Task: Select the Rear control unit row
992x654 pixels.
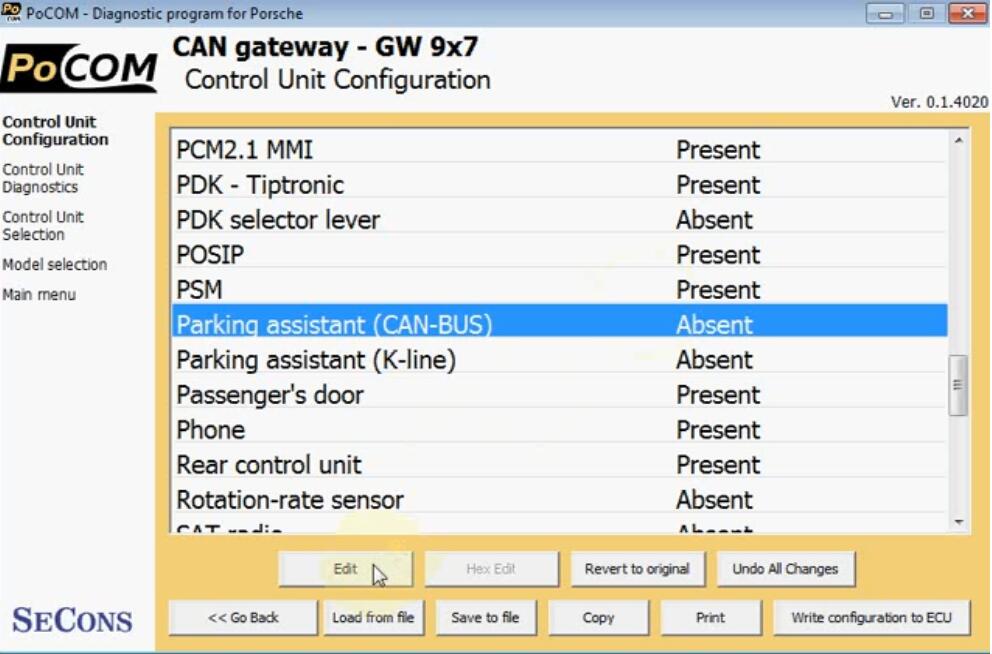Action: [559, 465]
